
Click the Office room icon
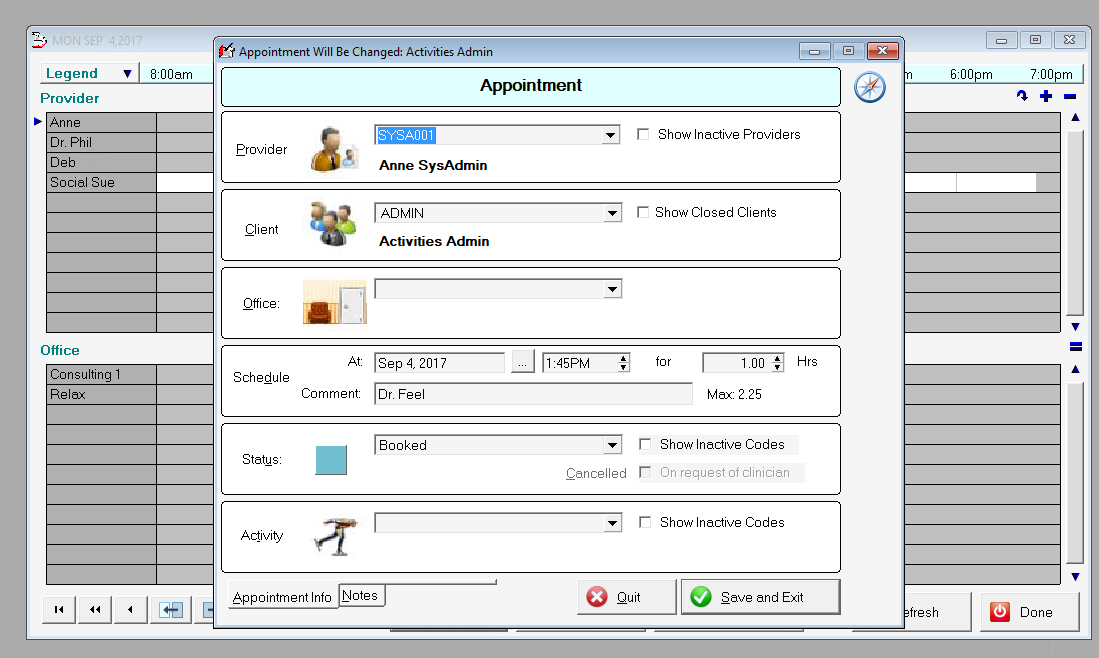pyautogui.click(x=334, y=302)
